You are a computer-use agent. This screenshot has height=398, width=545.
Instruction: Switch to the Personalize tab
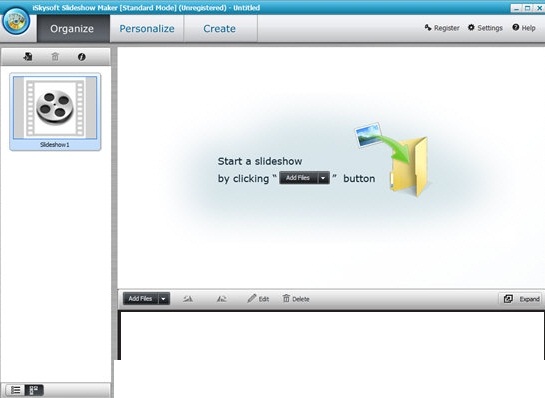click(x=147, y=29)
